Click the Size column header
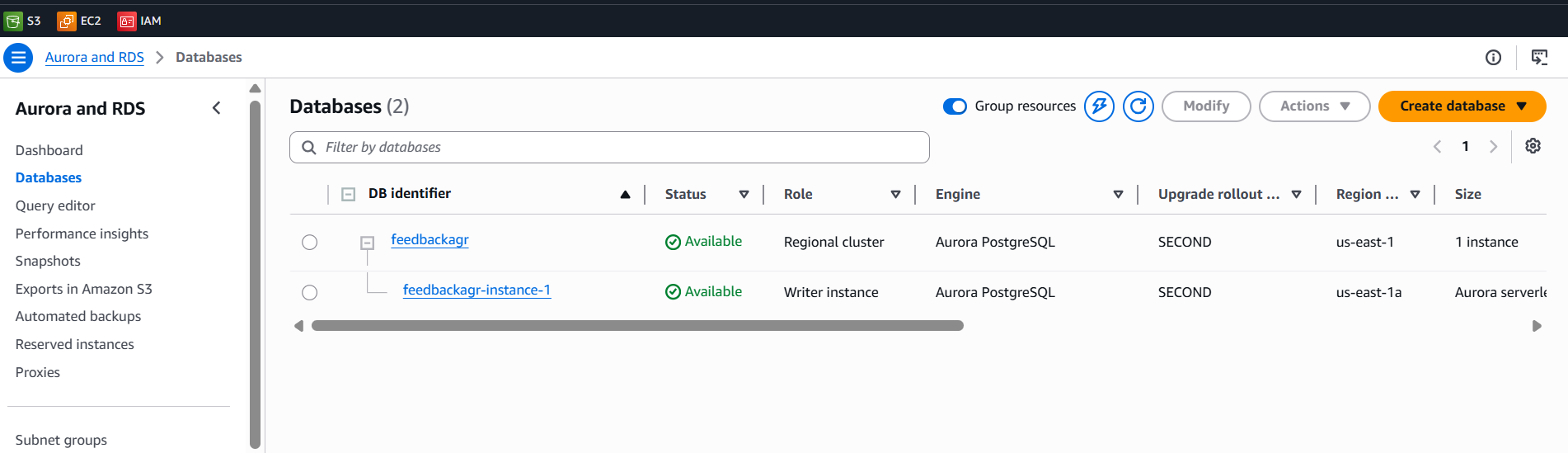Screen dimensions: 1568x453 (x=1467, y=194)
